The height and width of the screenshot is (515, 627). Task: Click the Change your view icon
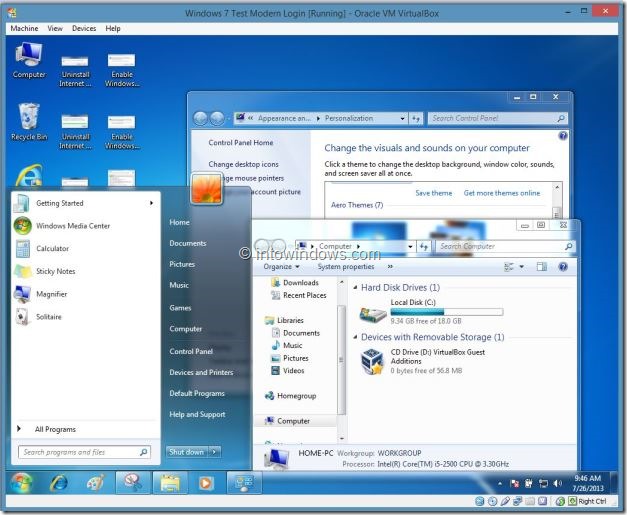509,267
